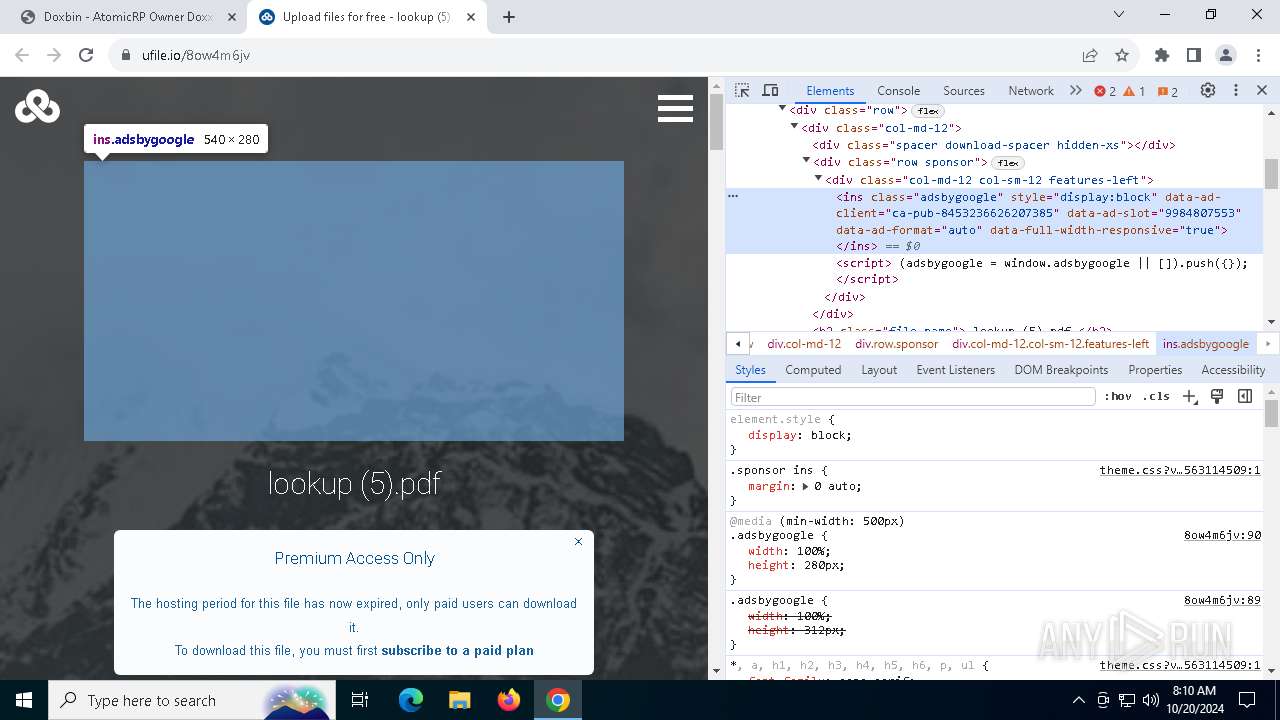Close the Premium Access Only popup
1280x720 pixels.
tap(578, 541)
